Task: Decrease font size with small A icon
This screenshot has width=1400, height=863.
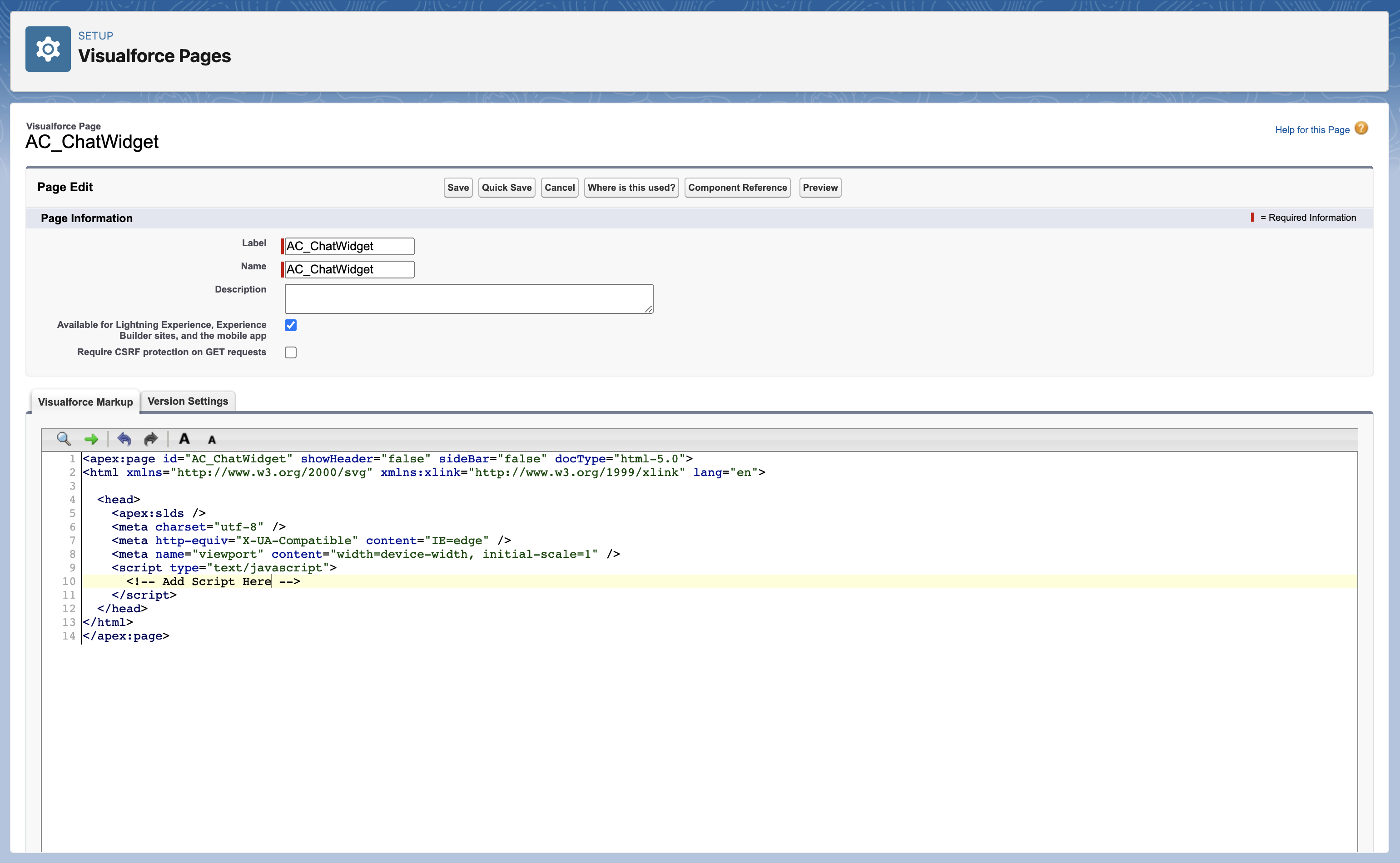Action: [x=212, y=440]
